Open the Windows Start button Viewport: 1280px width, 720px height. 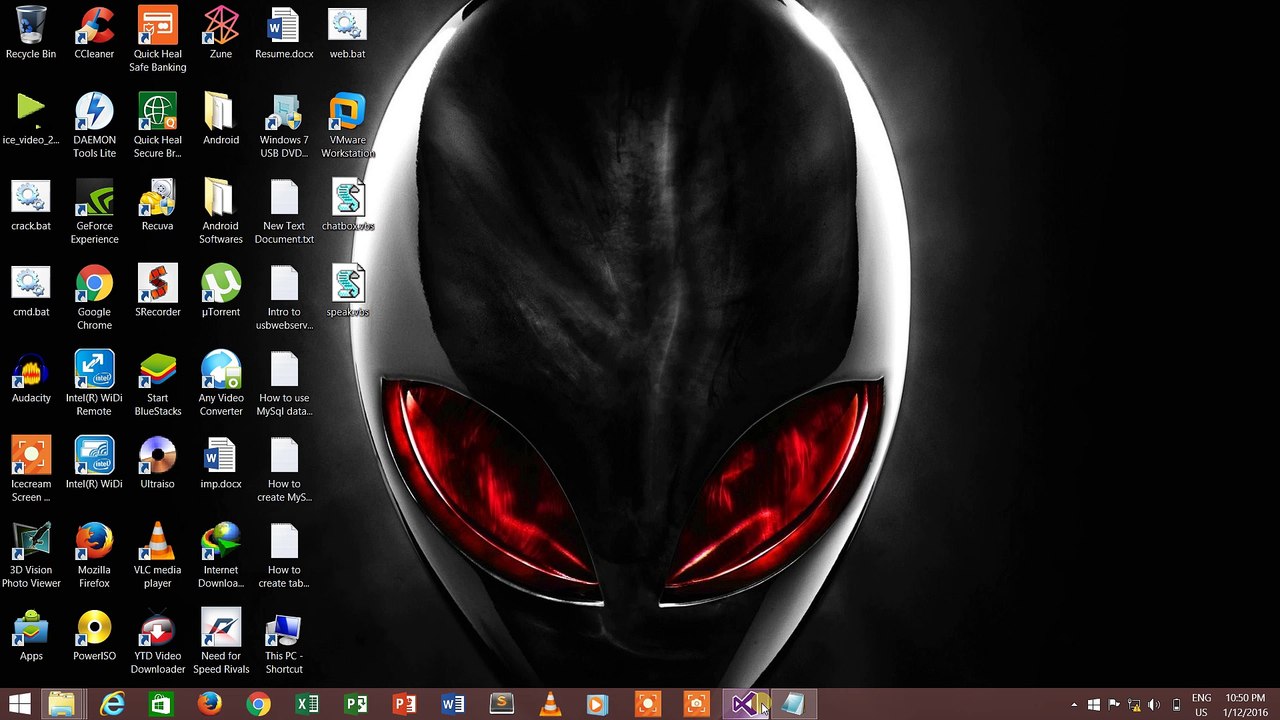tap(19, 705)
